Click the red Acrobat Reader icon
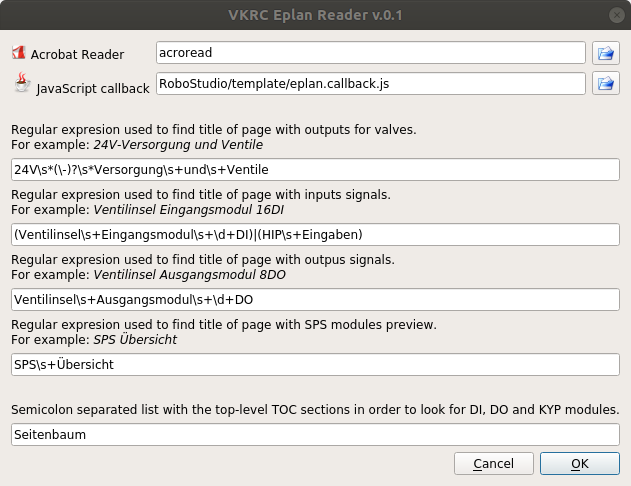The height and width of the screenshot is (486, 631). coord(19,53)
